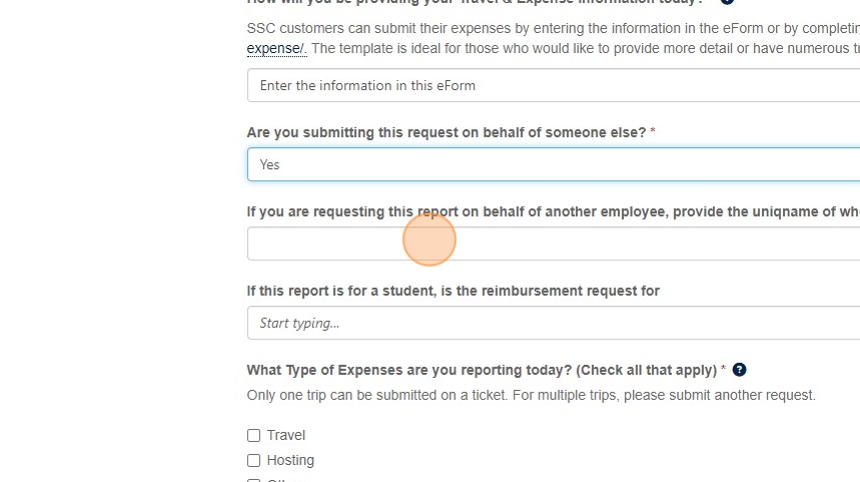Click the 'Only one trip can be submitted' note
The width and height of the screenshot is (860, 482).
click(x=531, y=396)
